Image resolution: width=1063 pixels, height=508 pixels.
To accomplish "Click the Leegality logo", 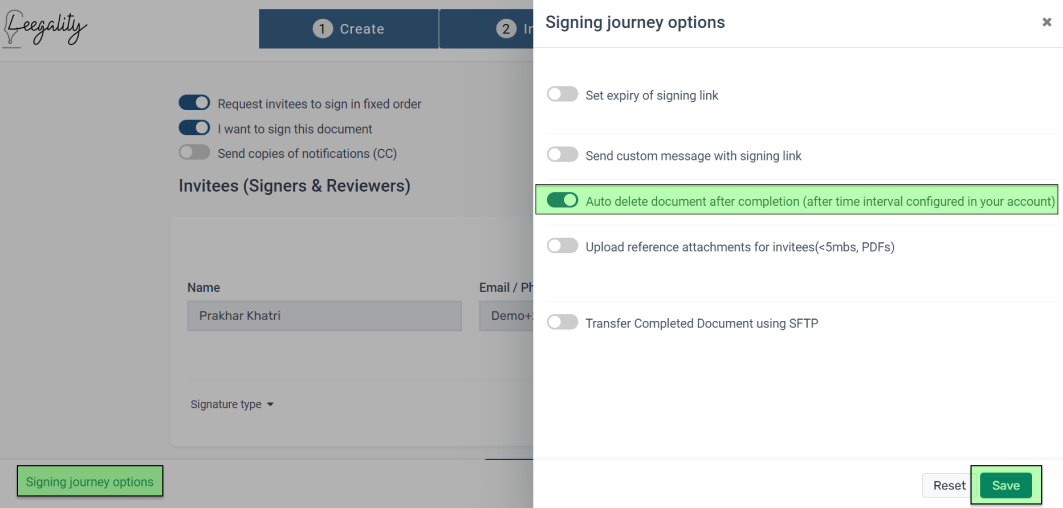I will point(45,28).
